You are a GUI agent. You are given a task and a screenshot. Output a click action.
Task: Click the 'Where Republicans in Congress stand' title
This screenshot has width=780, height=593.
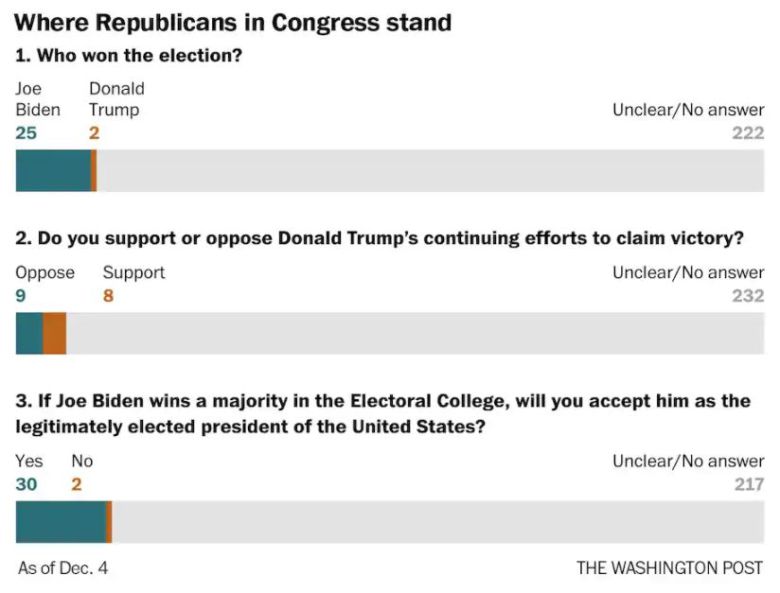[233, 21]
